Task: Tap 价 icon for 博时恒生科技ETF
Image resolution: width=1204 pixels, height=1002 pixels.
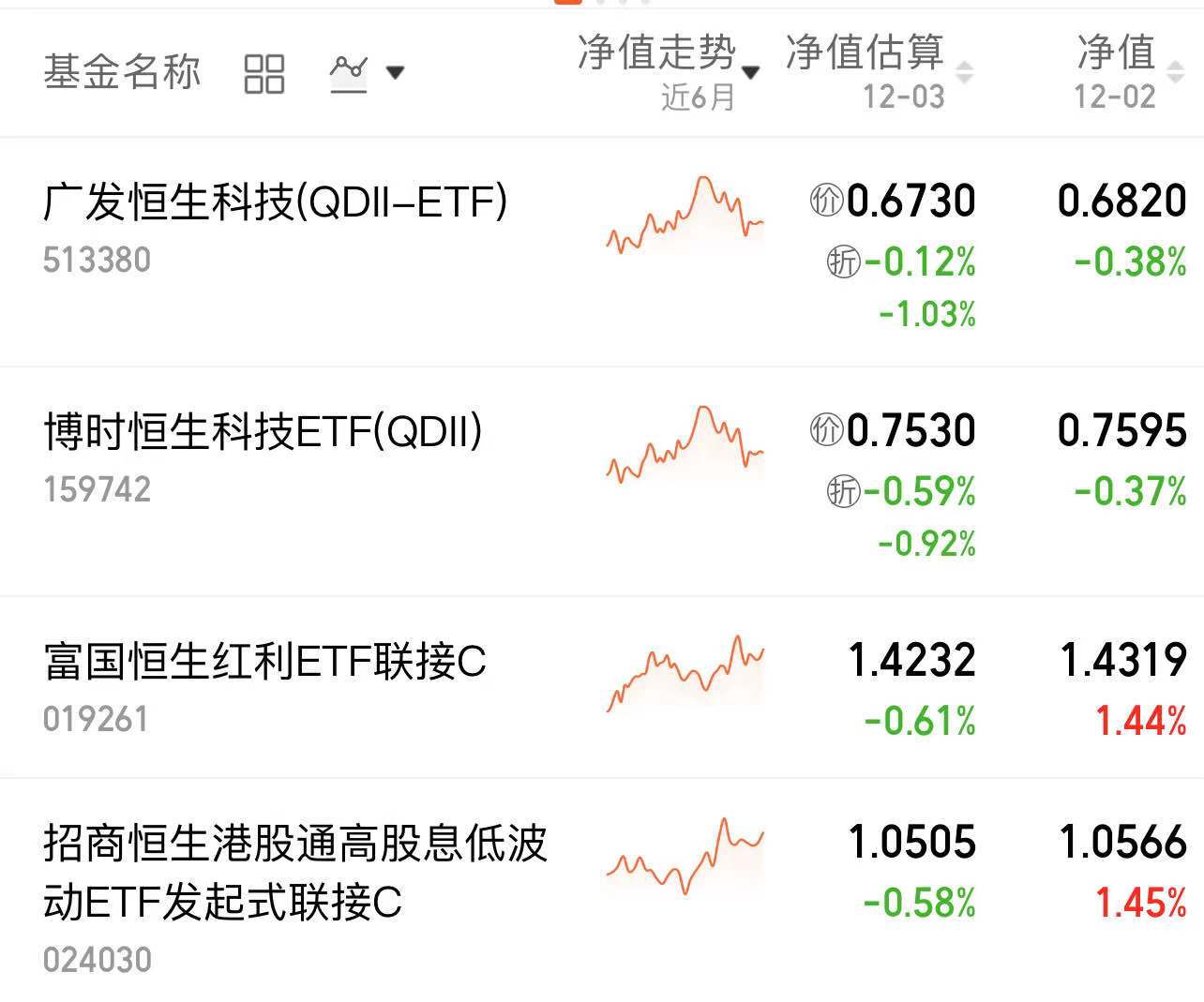Action: [826, 429]
